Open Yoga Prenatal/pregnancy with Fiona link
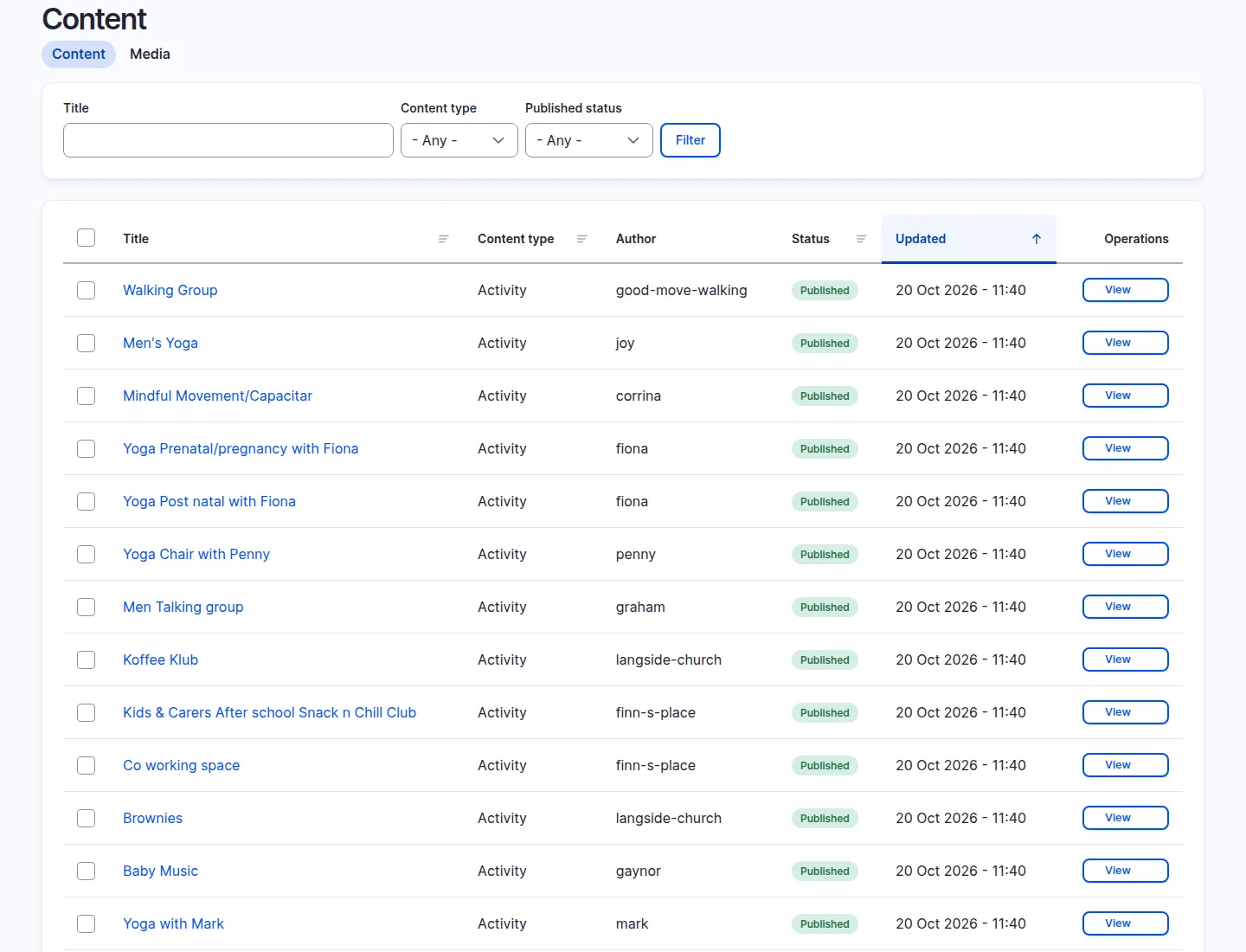1246x952 pixels. (x=241, y=448)
